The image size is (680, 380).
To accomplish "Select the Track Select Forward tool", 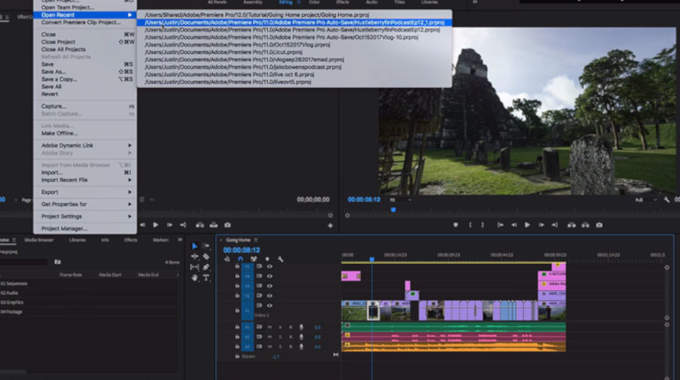I will pyautogui.click(x=206, y=246).
